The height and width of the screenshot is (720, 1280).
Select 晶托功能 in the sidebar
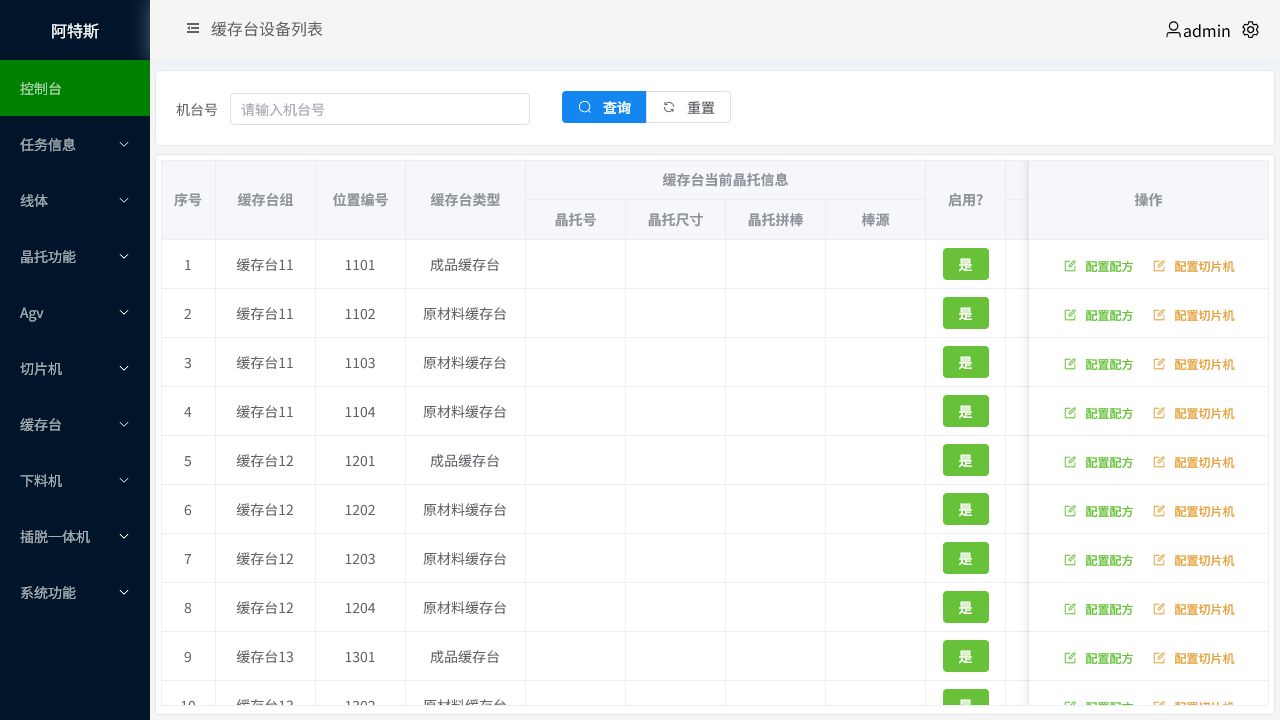point(75,256)
